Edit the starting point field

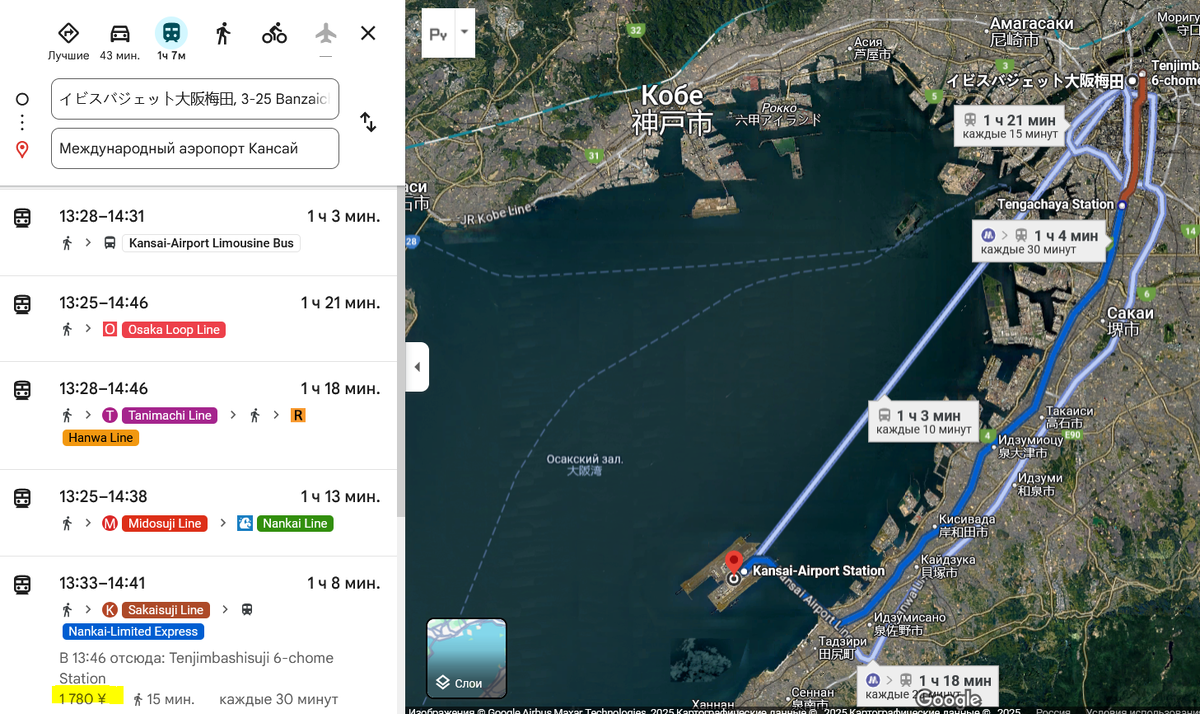click(x=195, y=98)
